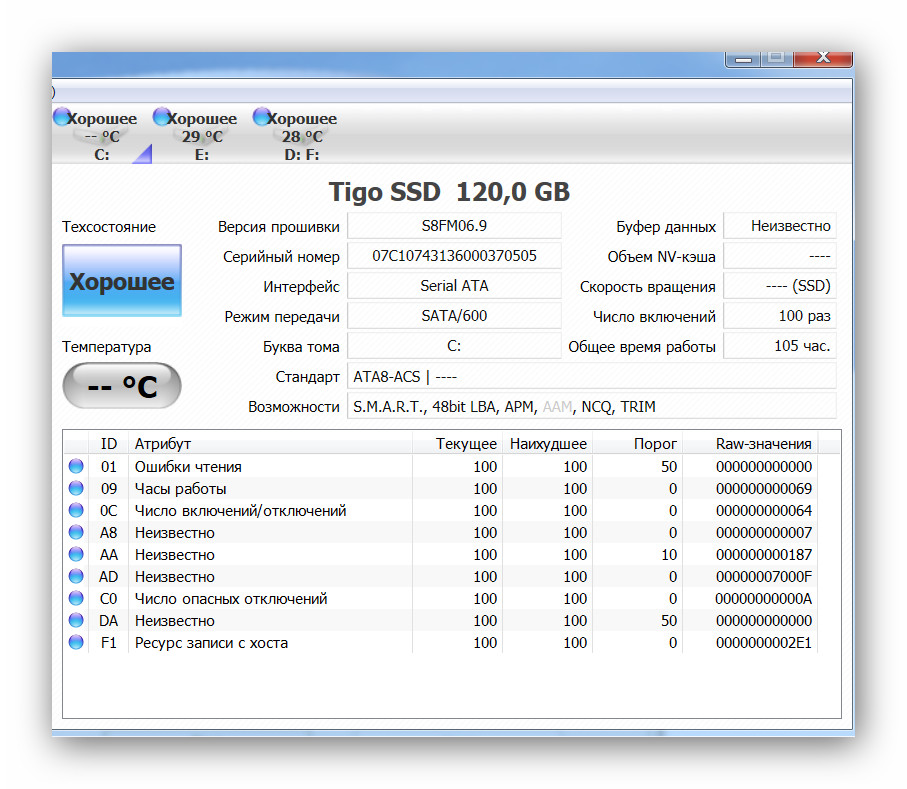The height and width of the screenshot is (789, 907).
Task: Click the Температура label
Action: pos(106,346)
